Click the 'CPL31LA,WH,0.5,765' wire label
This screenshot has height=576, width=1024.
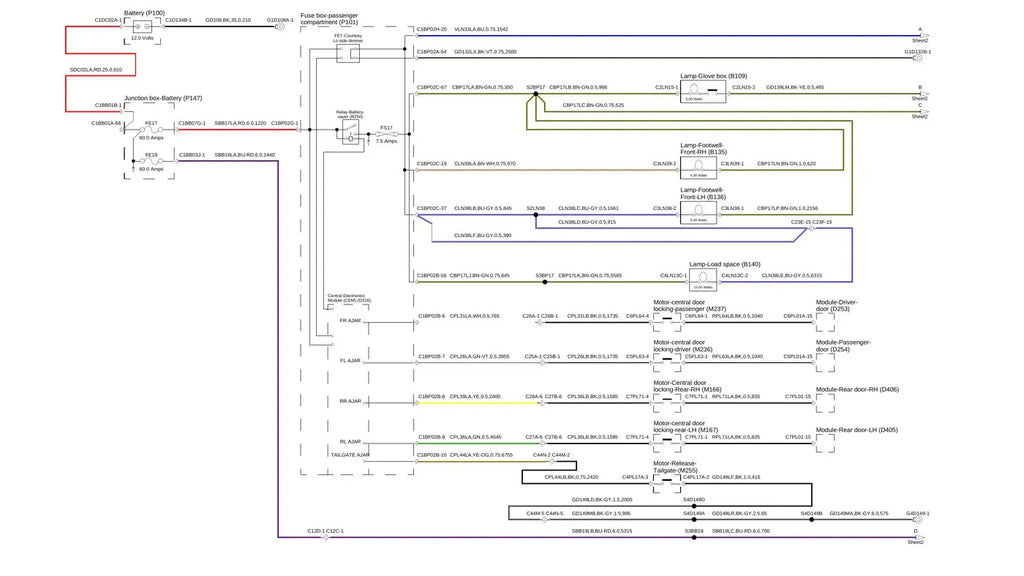tap(474, 316)
